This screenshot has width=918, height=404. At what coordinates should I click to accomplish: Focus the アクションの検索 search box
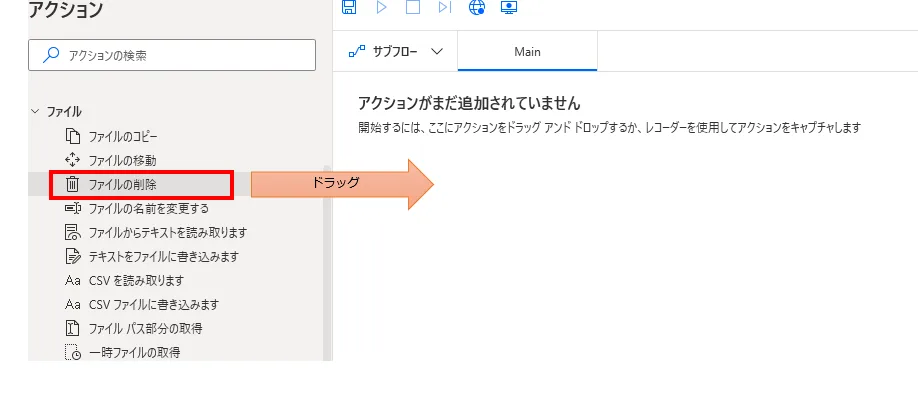[x=174, y=56]
